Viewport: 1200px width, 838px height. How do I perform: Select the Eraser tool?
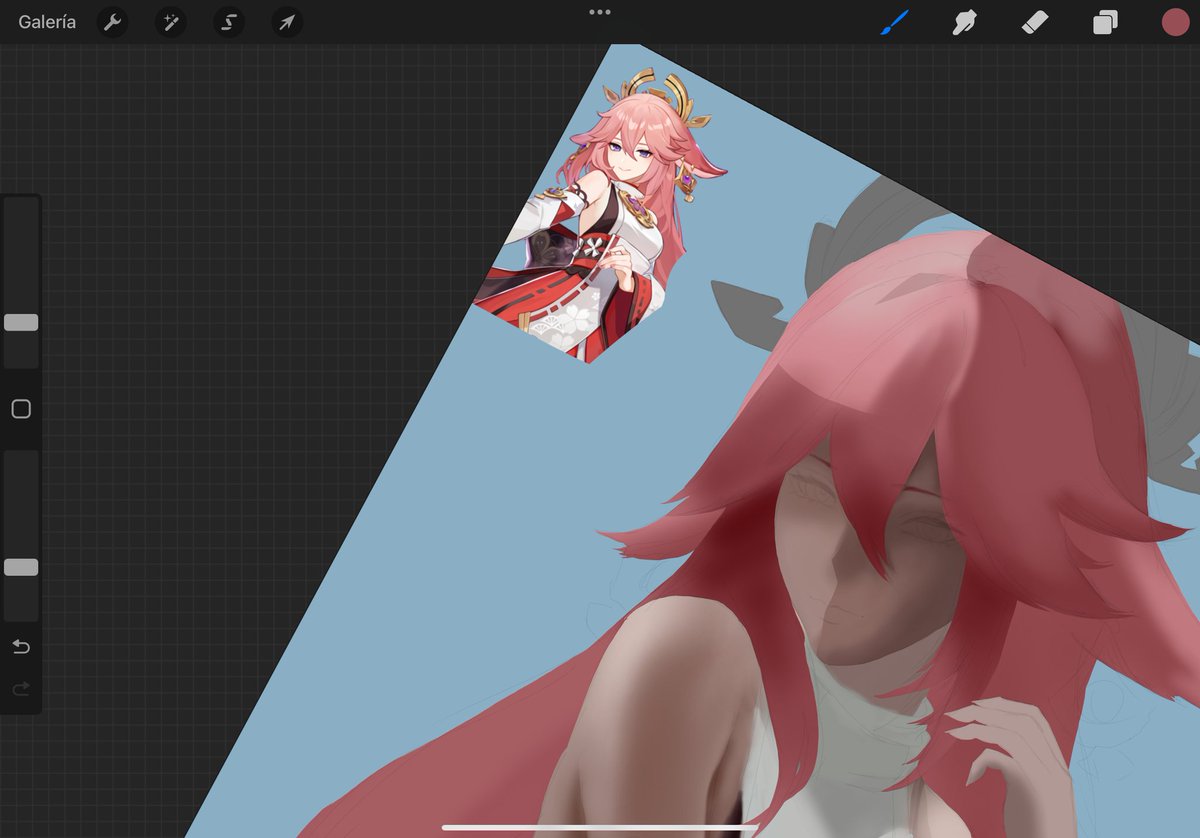click(x=1035, y=22)
